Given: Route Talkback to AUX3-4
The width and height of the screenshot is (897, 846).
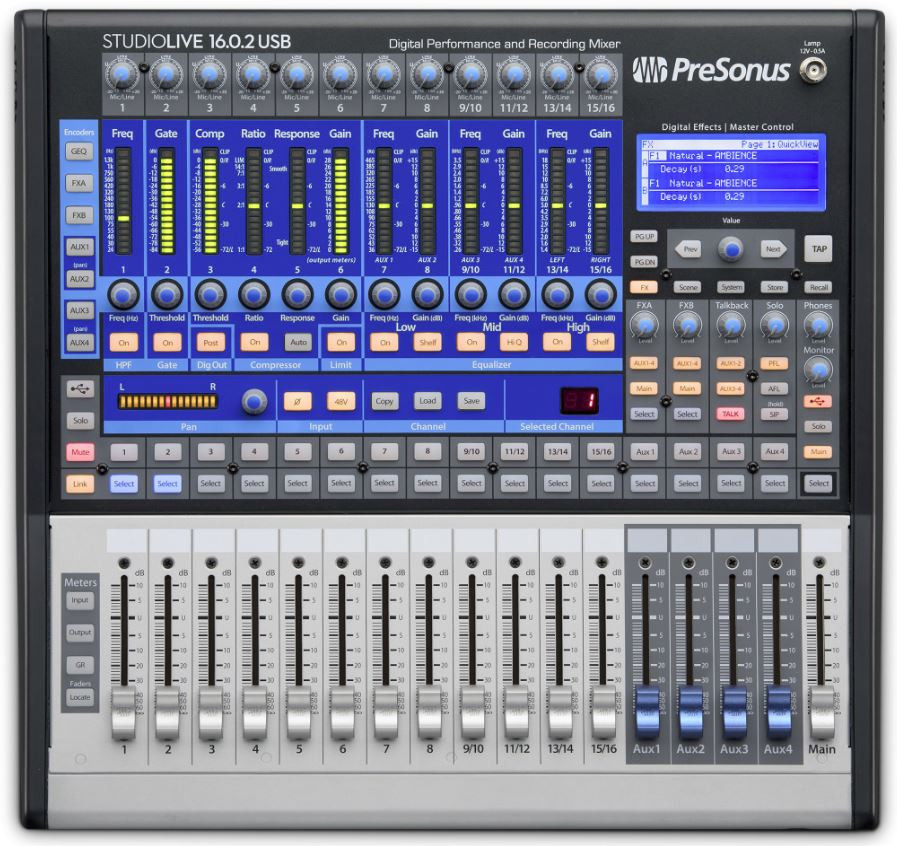Looking at the screenshot, I should coord(731,388).
